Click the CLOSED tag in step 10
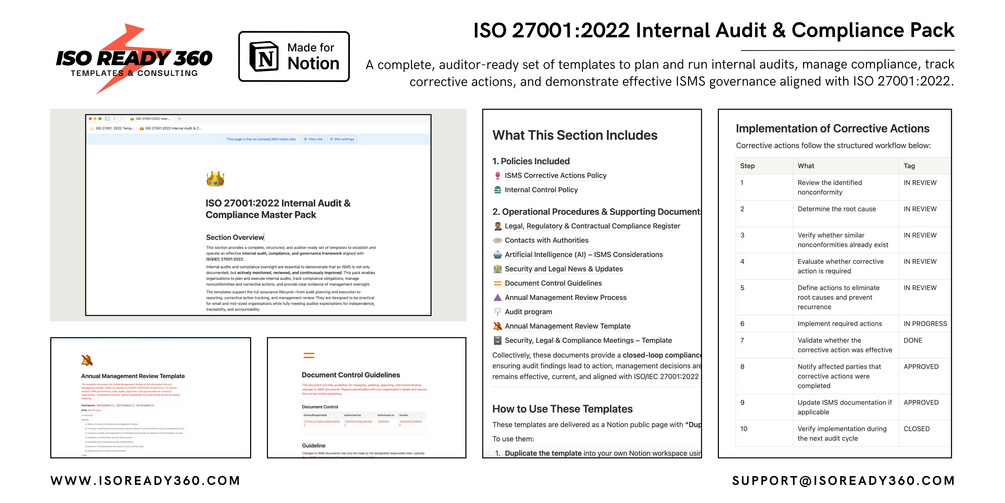 point(917,429)
